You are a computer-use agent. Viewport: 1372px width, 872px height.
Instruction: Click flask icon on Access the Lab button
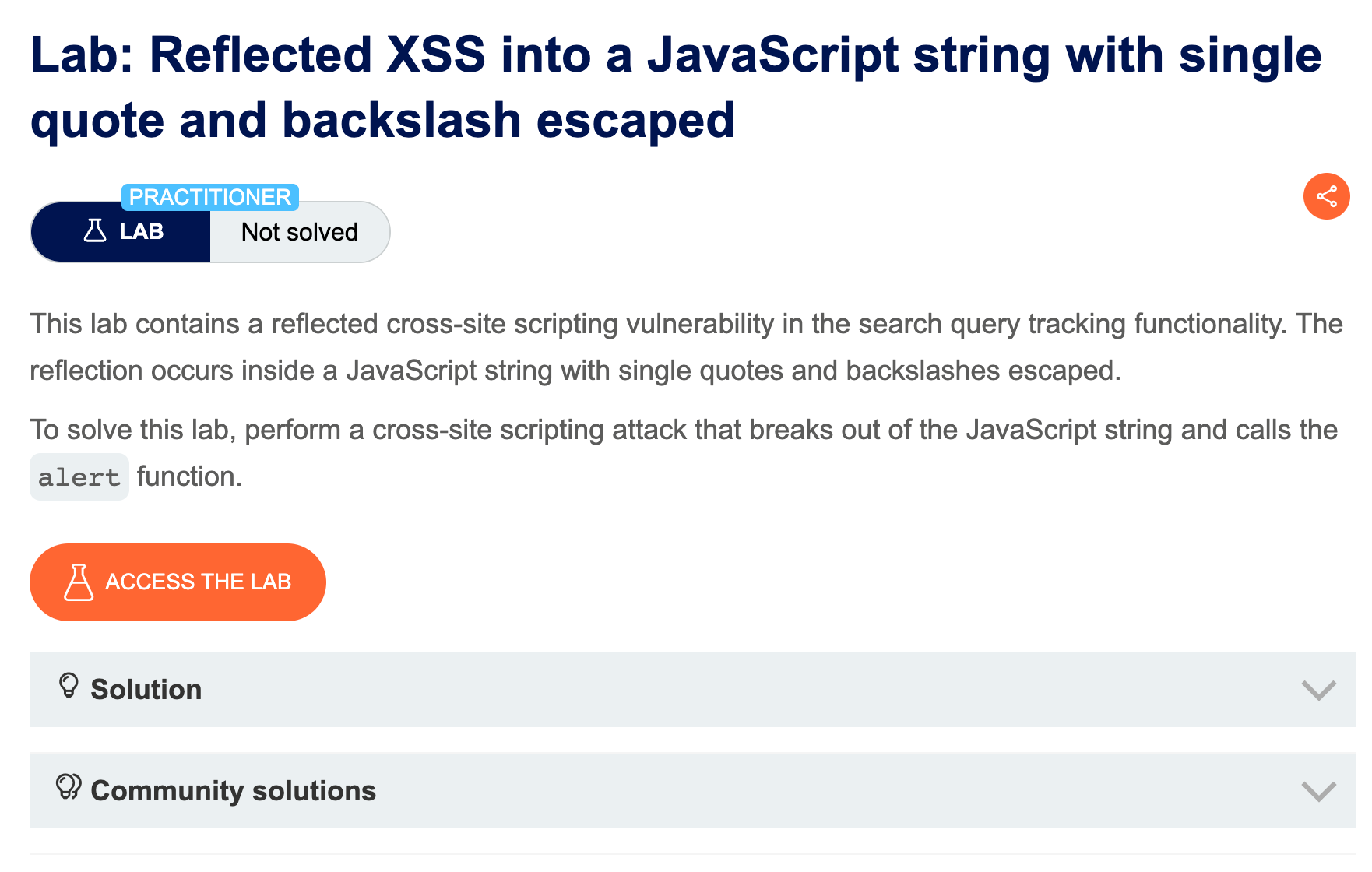coord(78,582)
